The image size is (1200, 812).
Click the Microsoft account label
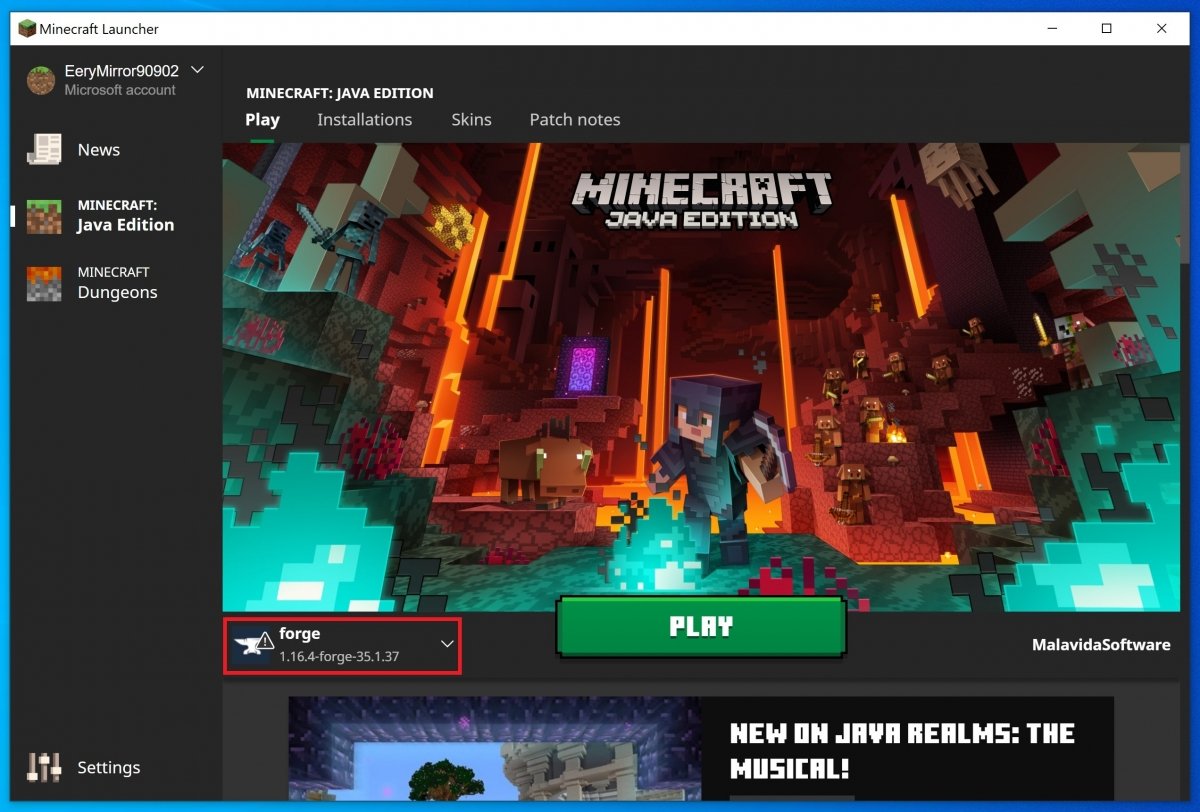click(120, 90)
